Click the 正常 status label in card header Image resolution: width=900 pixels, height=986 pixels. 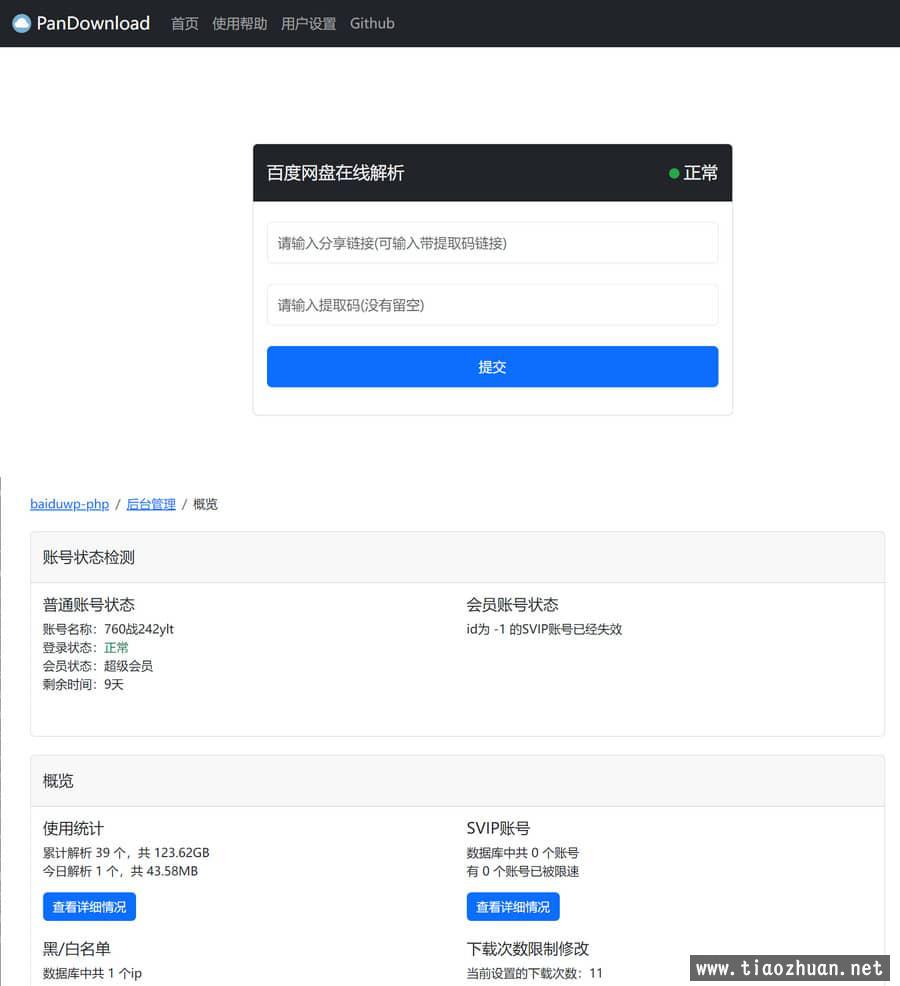tap(701, 173)
